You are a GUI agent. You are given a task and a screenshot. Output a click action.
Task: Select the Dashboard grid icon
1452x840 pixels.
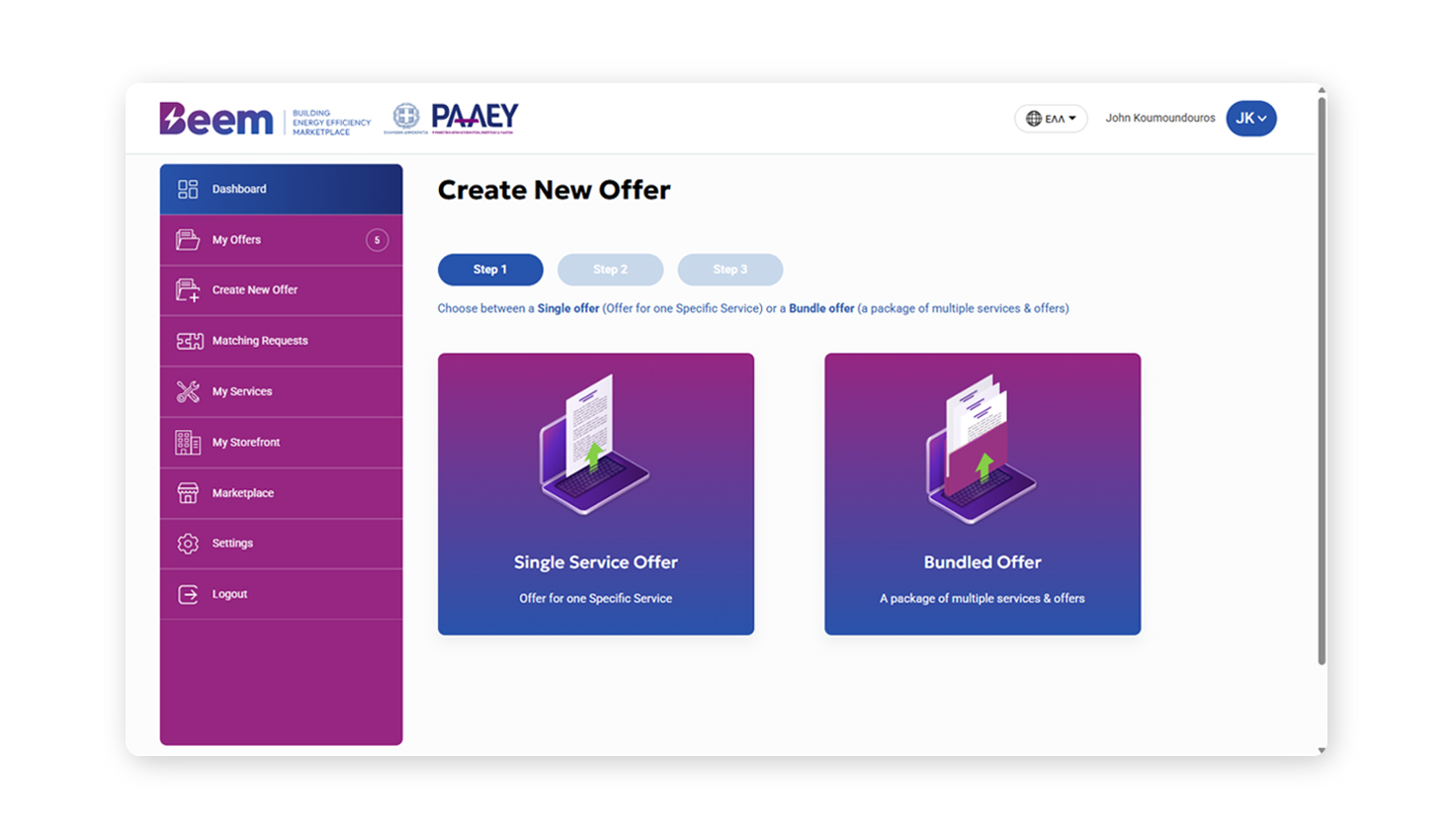coord(187,189)
